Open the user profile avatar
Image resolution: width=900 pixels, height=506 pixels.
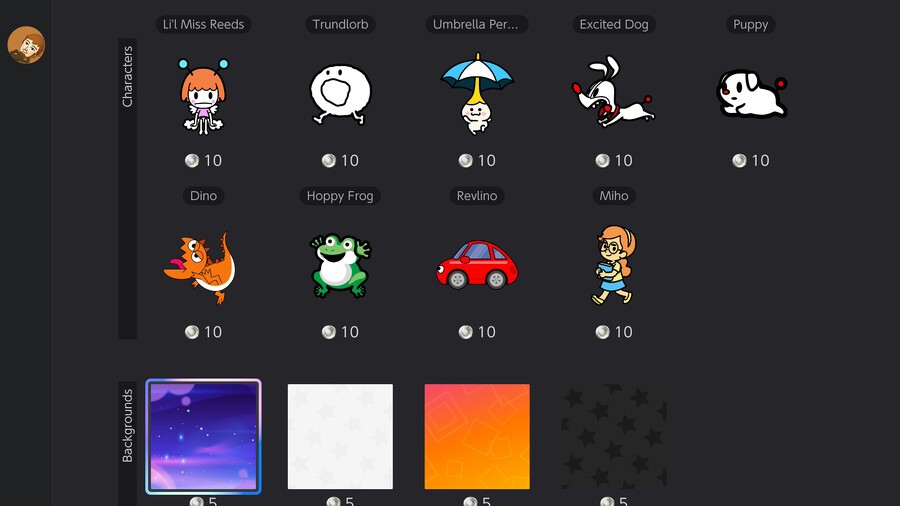coord(26,45)
